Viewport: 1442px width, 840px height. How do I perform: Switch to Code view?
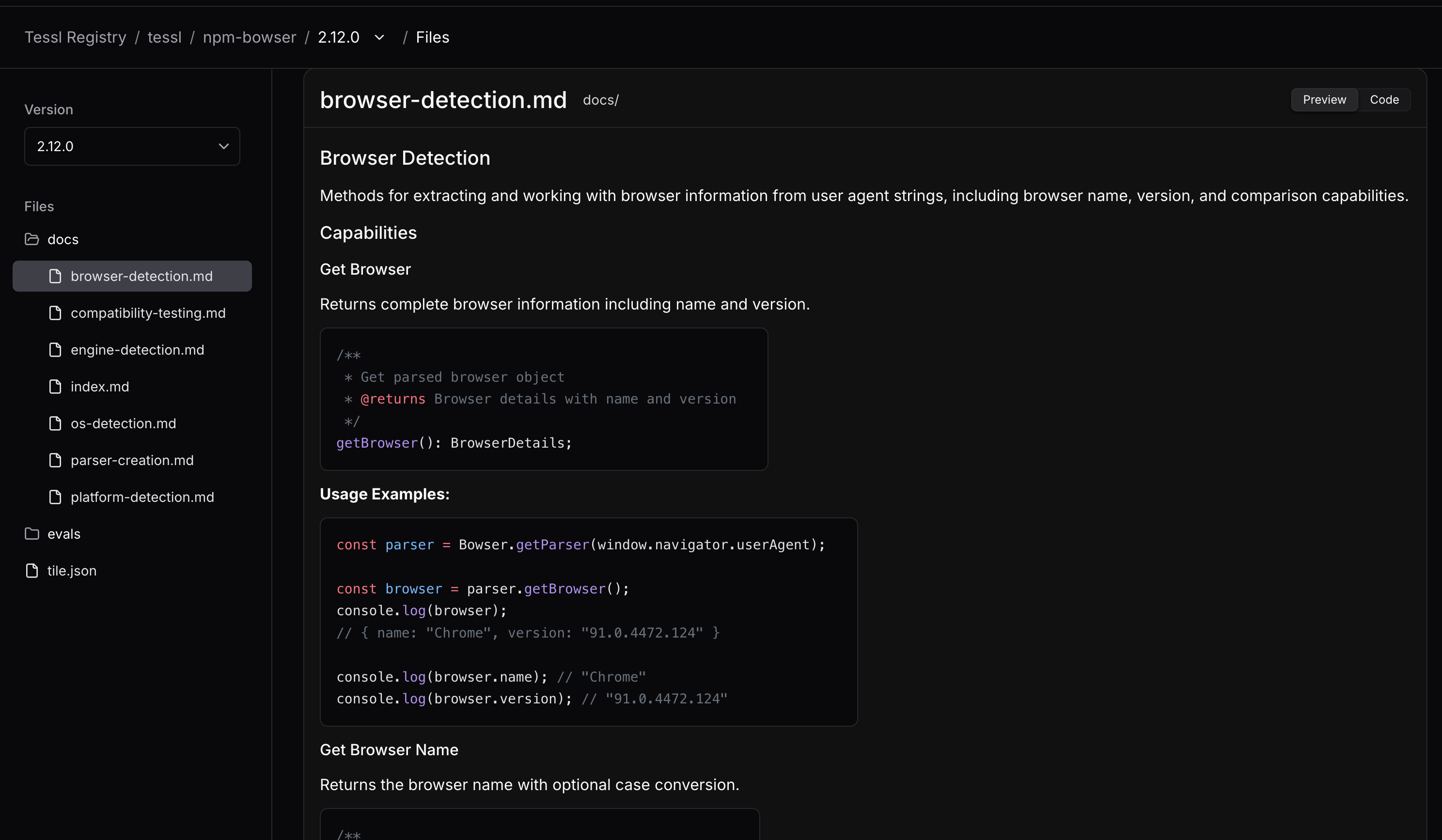click(x=1384, y=100)
